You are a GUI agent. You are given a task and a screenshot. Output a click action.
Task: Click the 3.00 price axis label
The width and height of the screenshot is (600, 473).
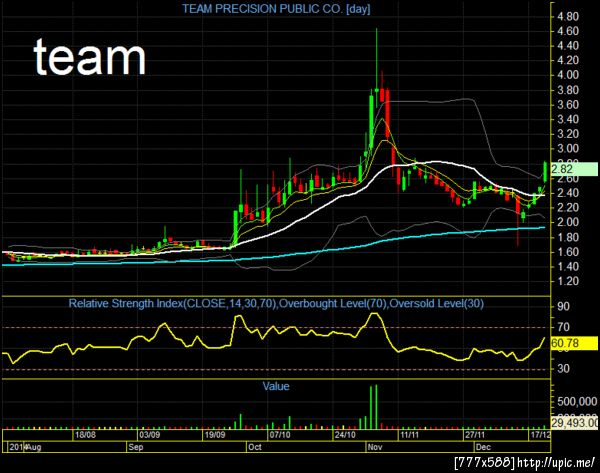coord(568,149)
